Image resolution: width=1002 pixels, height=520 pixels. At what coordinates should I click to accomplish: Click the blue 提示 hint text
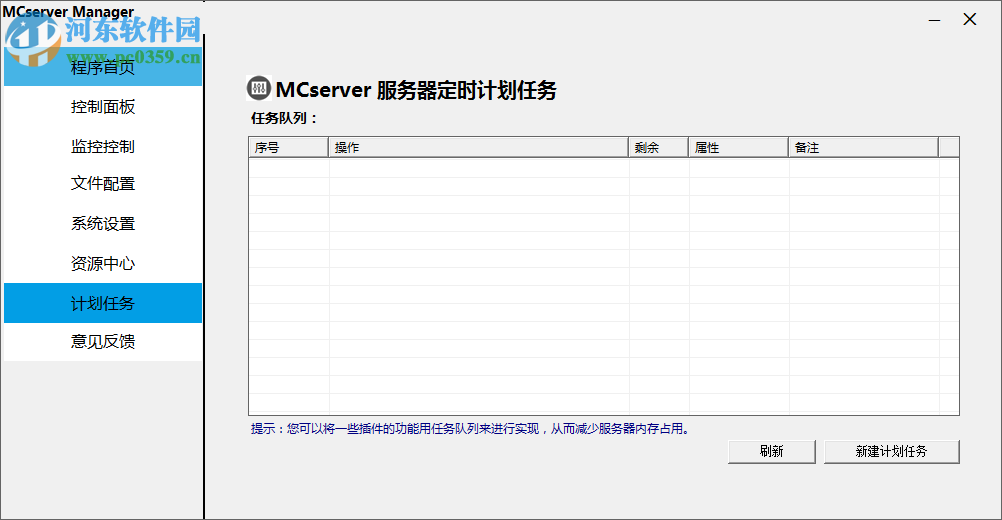click(x=471, y=429)
